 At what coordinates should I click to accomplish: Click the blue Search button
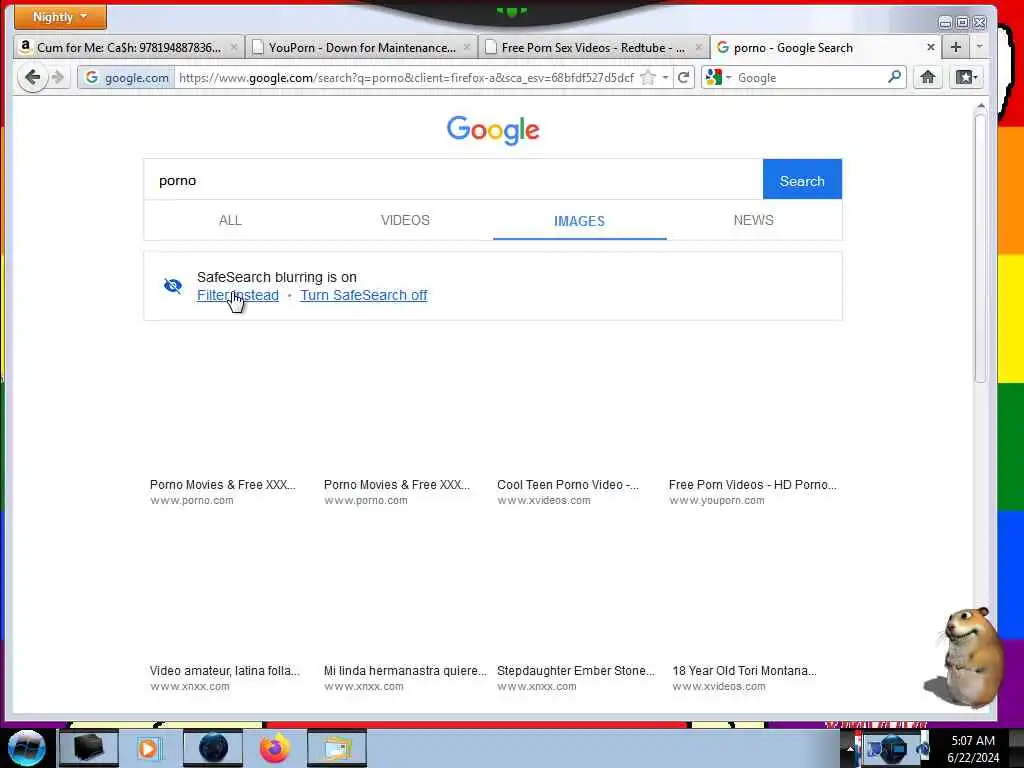click(802, 180)
